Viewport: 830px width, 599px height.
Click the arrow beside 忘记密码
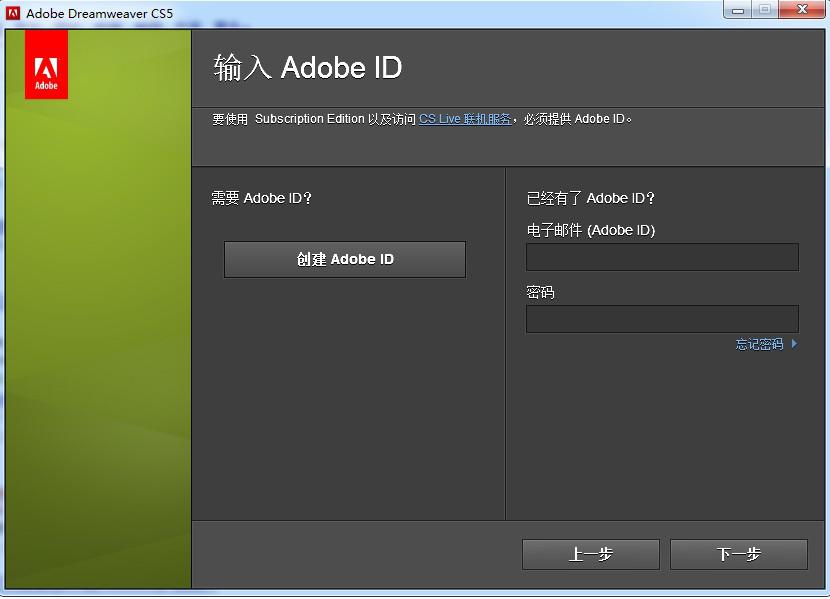pyautogui.click(x=794, y=344)
